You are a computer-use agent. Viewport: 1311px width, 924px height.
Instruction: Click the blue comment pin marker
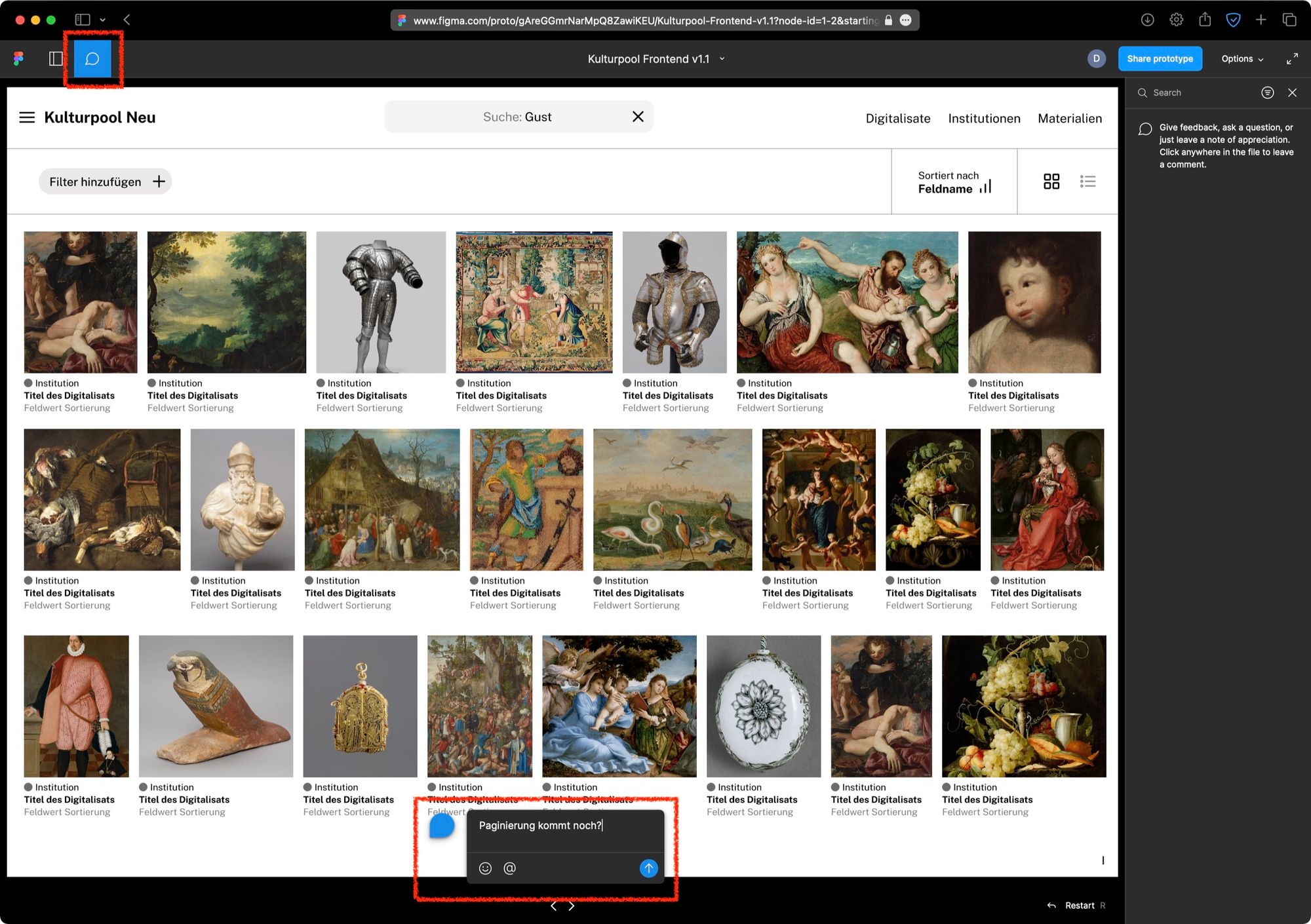pyautogui.click(x=442, y=826)
